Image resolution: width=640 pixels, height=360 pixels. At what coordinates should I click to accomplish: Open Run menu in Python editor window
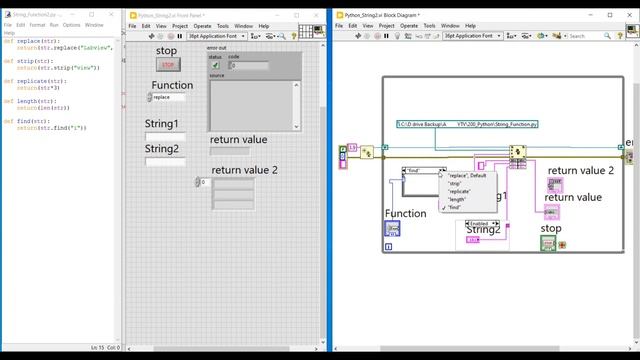coord(54,25)
